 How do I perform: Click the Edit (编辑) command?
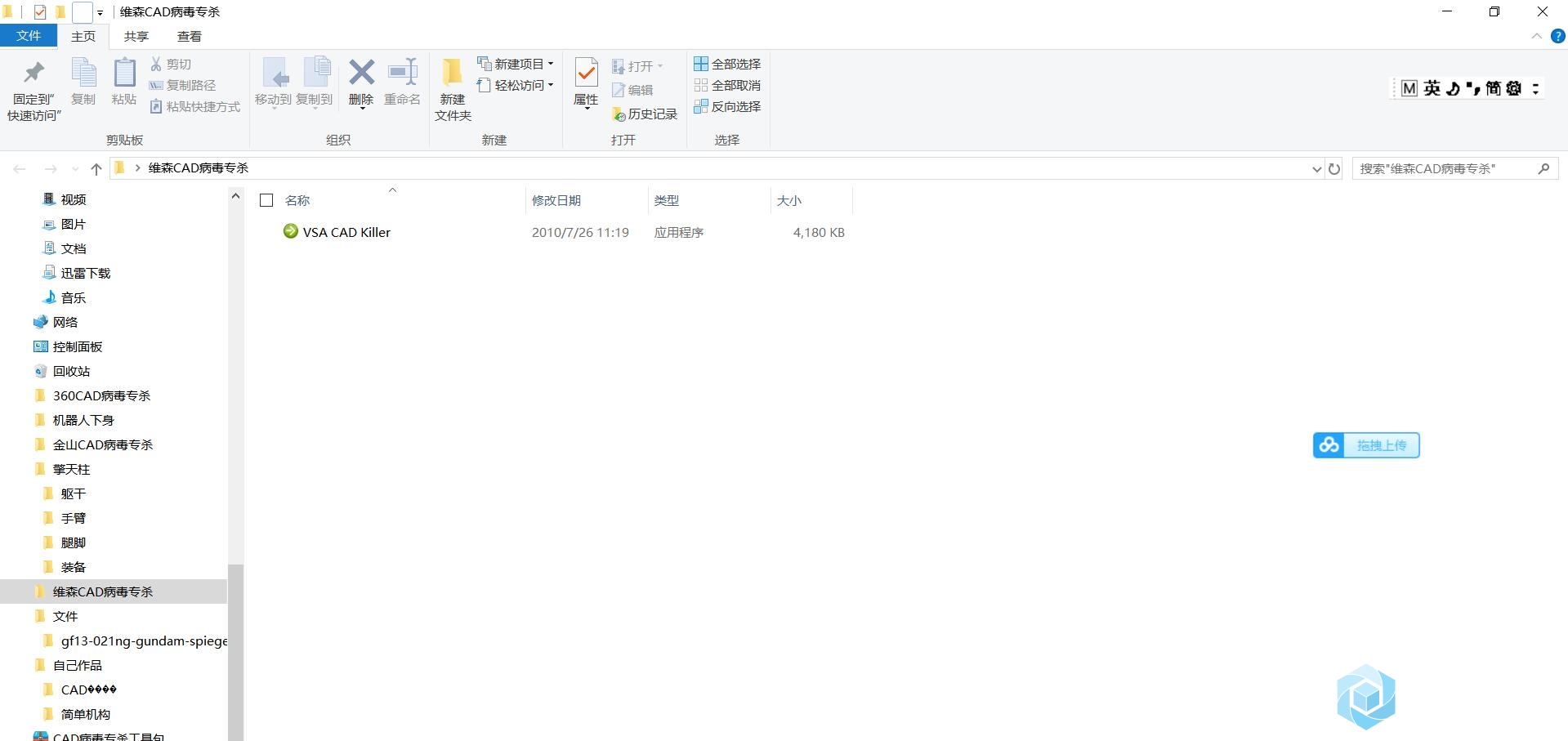point(632,90)
